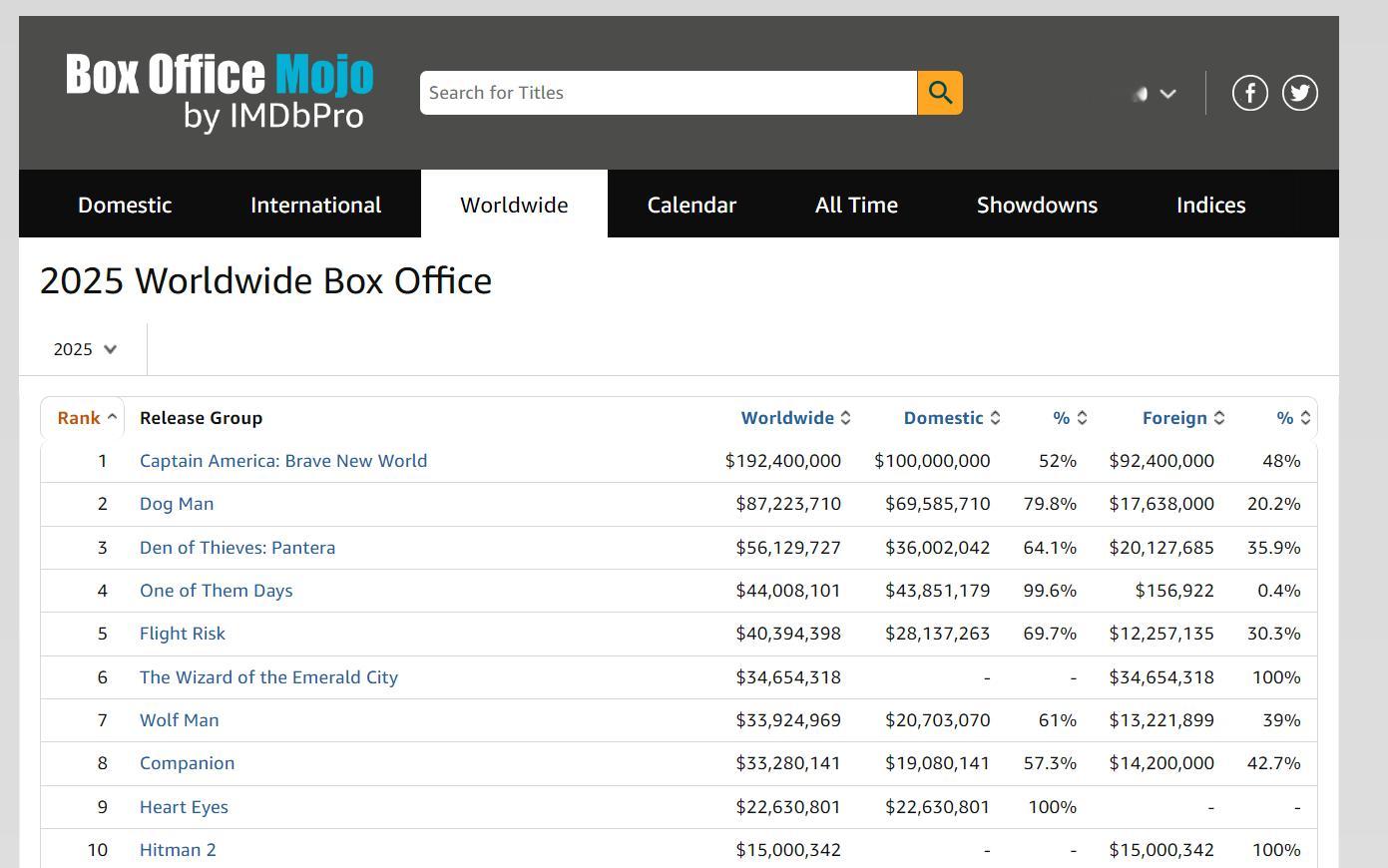Click foreign gross $156,922
Screen dimensions: 1388x868
pyautogui.click(x=1174, y=591)
